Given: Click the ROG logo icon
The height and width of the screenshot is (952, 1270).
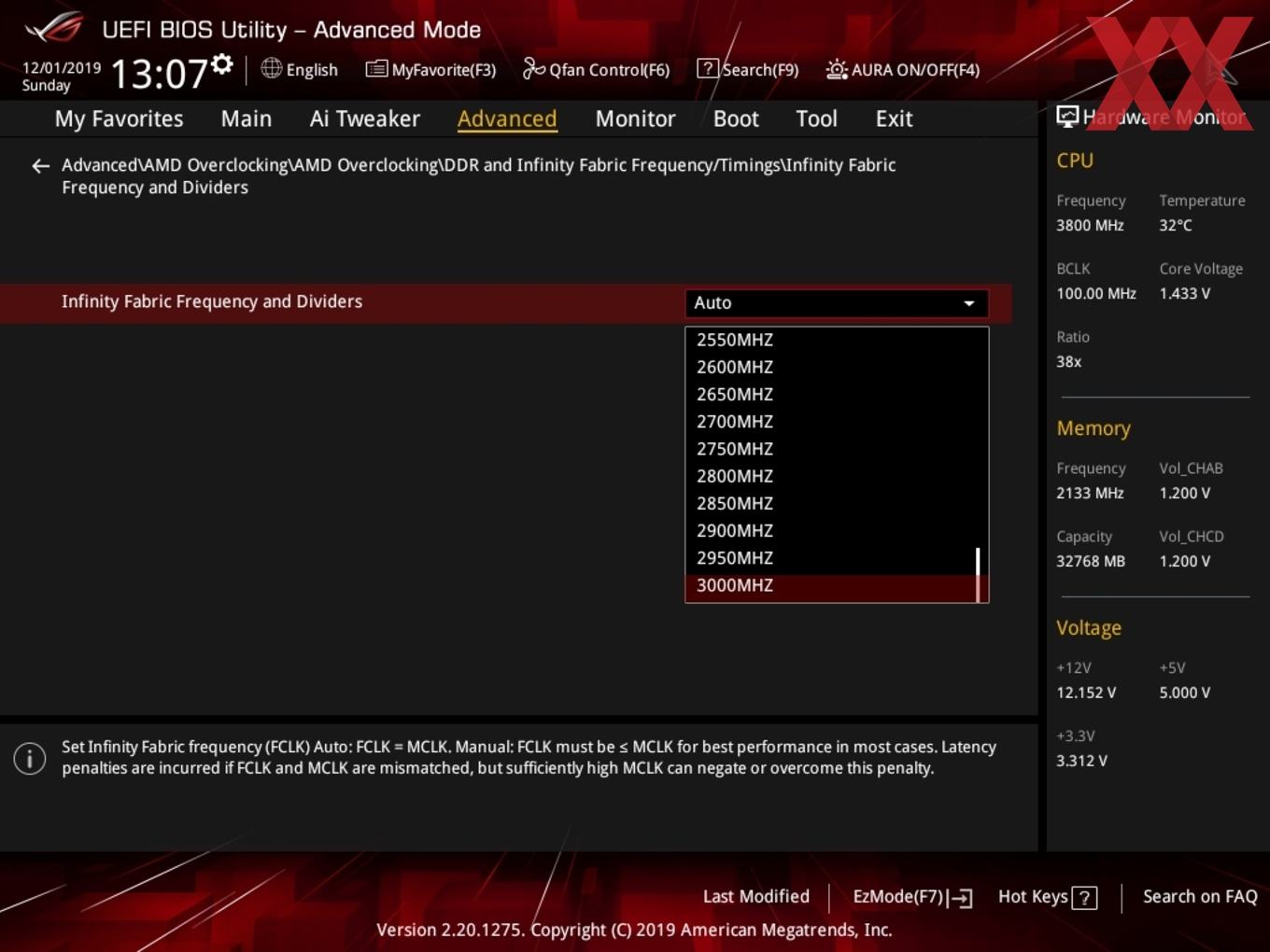Looking at the screenshot, I should pyautogui.click(x=54, y=28).
